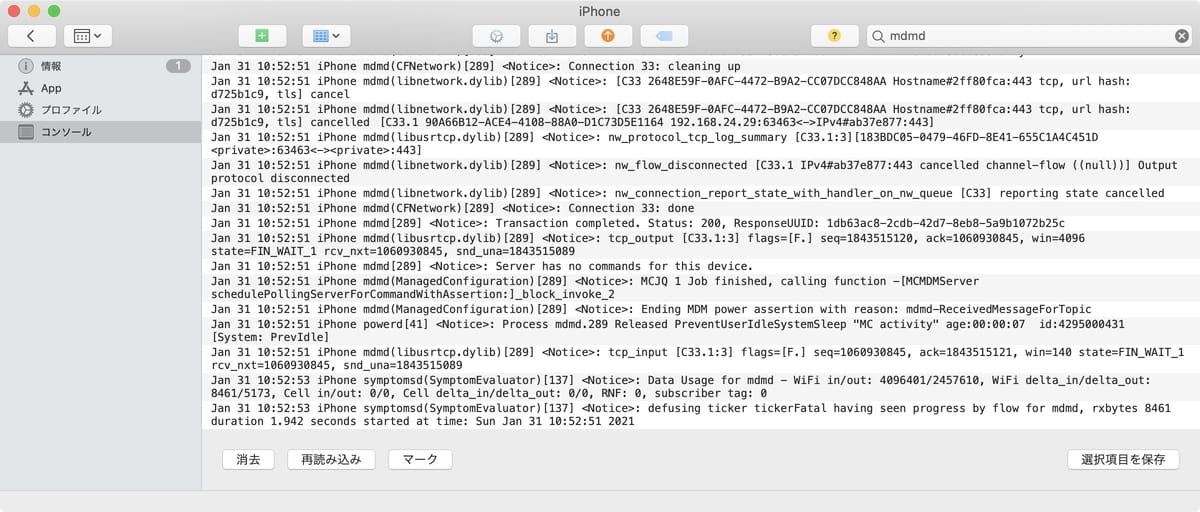Select 'nw_protocol_tcp_log_summary' log line
Viewport: 1200px width, 512px height.
pos(700,143)
